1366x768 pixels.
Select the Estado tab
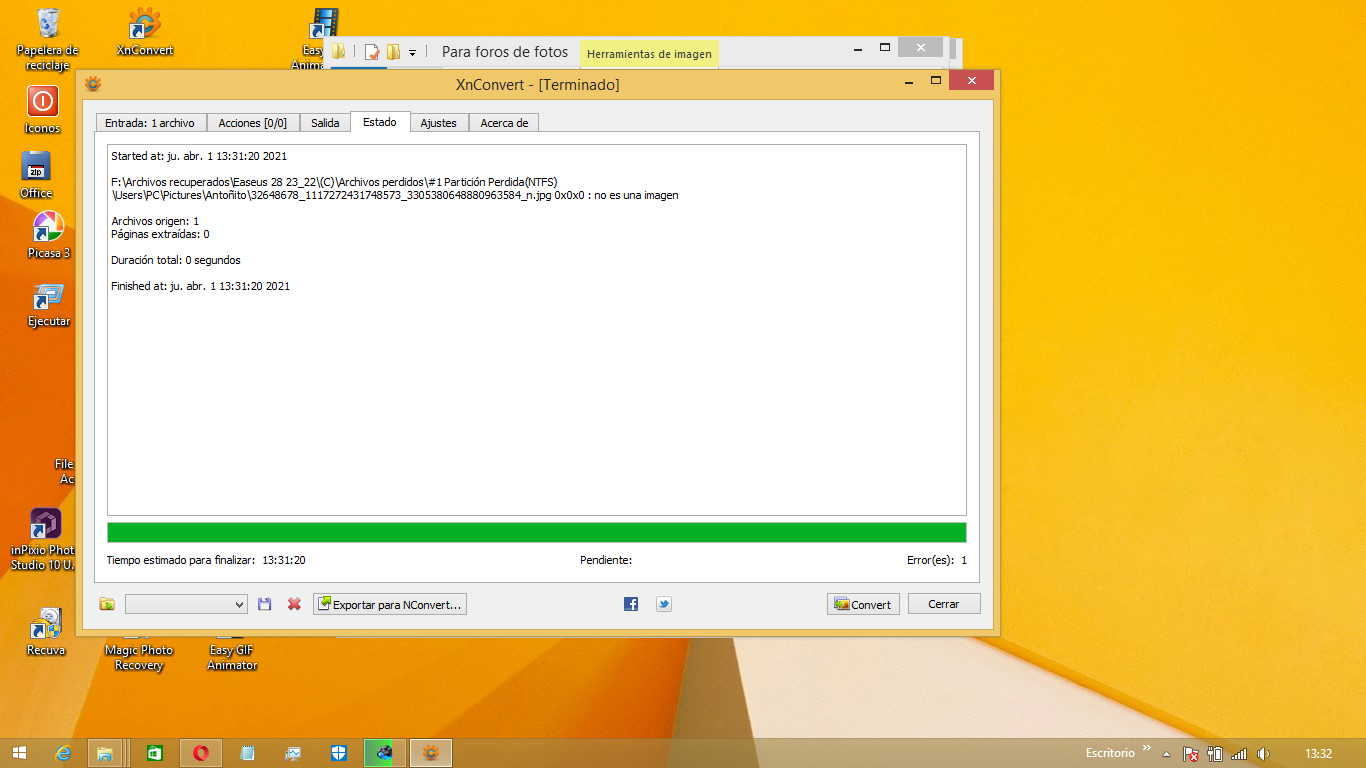coord(380,122)
